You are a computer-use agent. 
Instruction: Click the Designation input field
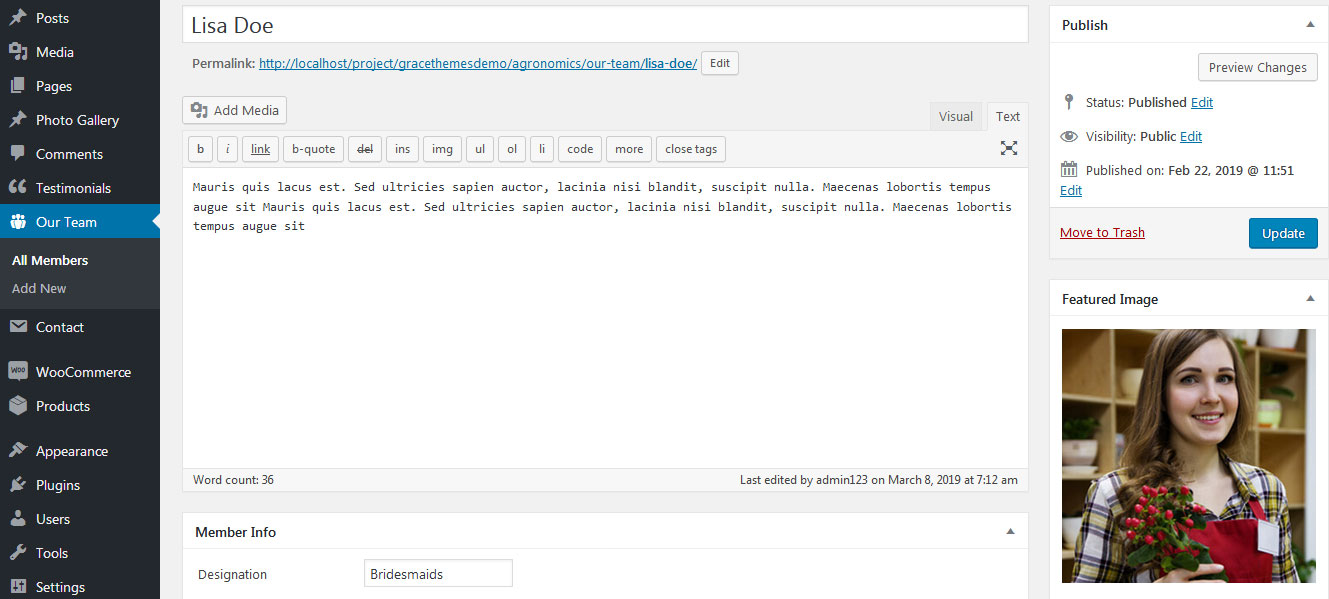pyautogui.click(x=438, y=574)
